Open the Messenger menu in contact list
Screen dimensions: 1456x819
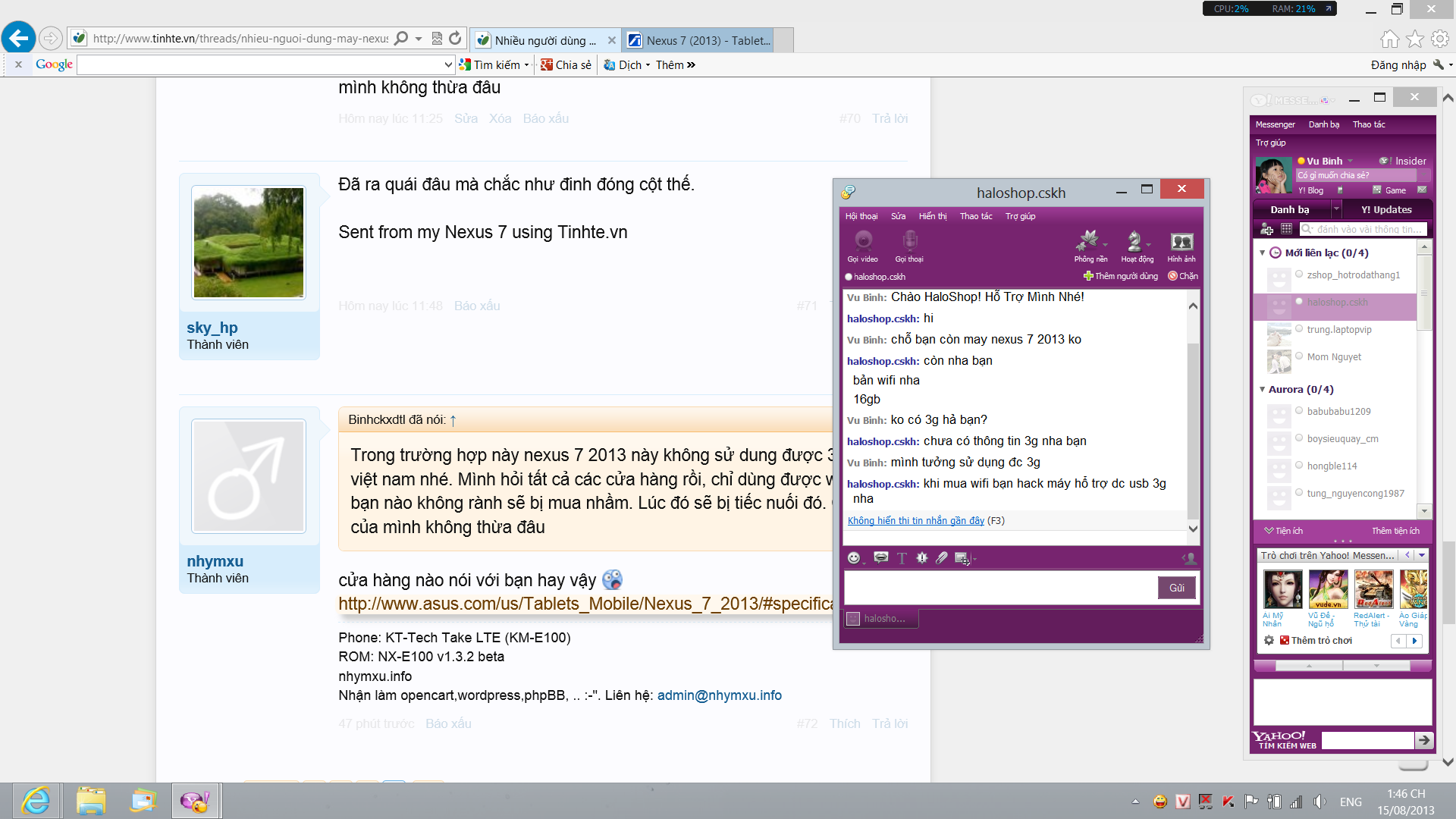1275,124
